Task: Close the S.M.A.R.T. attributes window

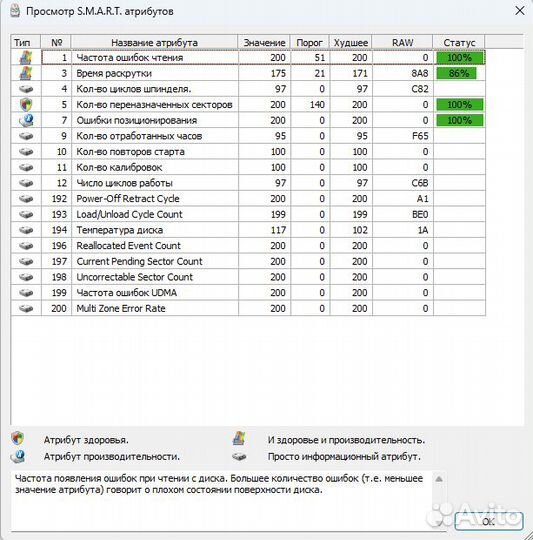Action: coord(520,11)
